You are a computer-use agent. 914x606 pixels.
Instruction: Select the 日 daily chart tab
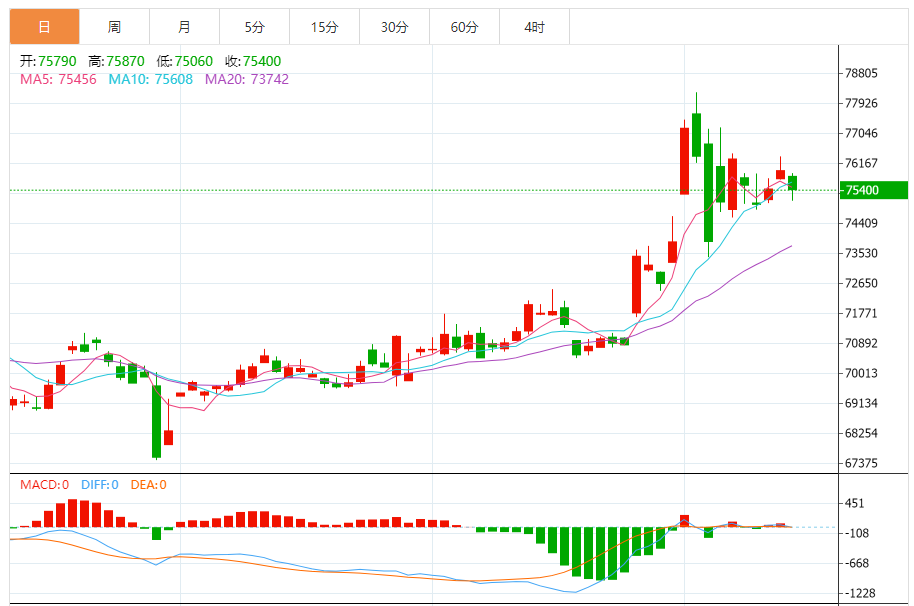(44, 27)
